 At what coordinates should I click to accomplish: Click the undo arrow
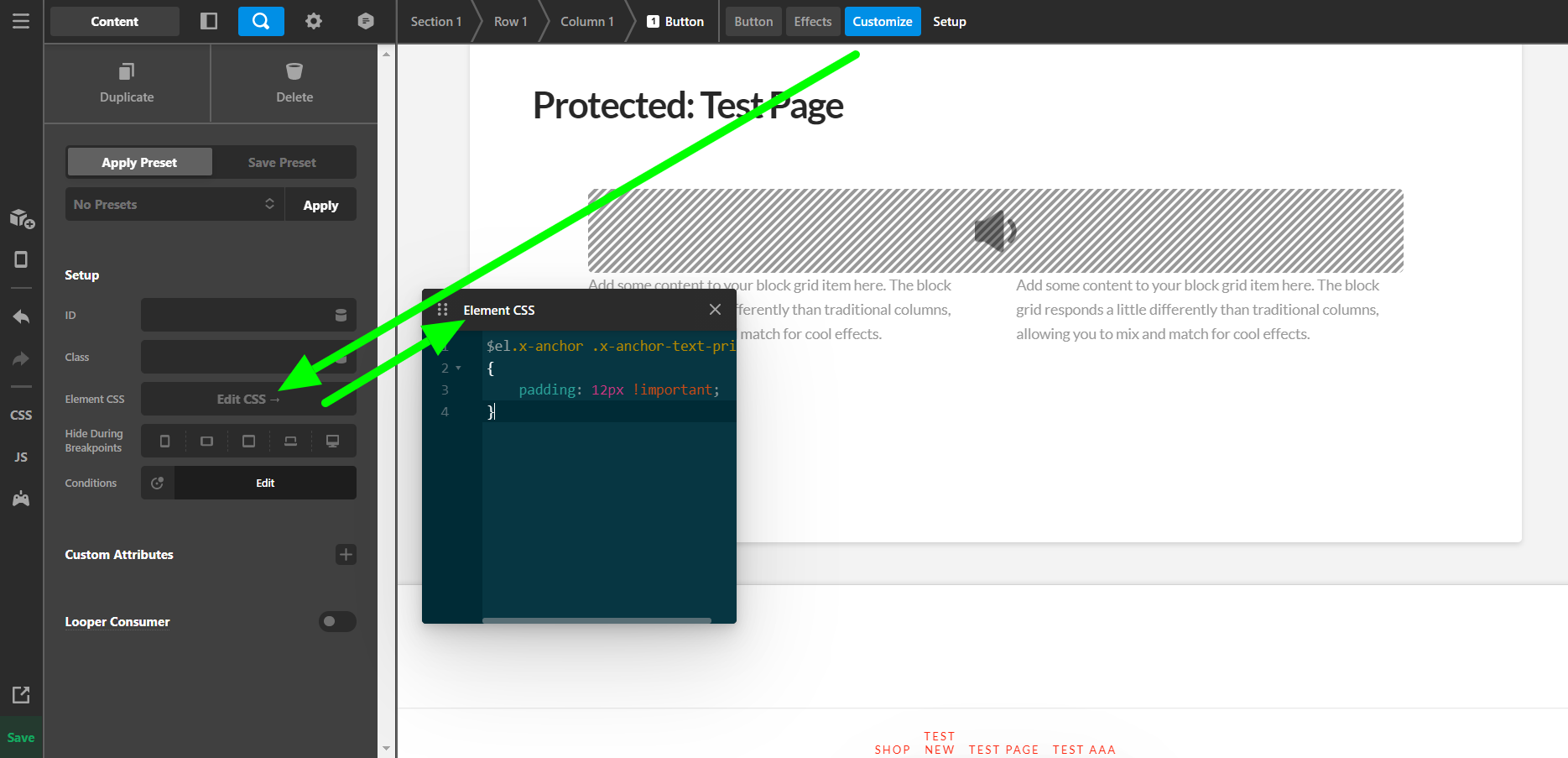[x=21, y=316]
